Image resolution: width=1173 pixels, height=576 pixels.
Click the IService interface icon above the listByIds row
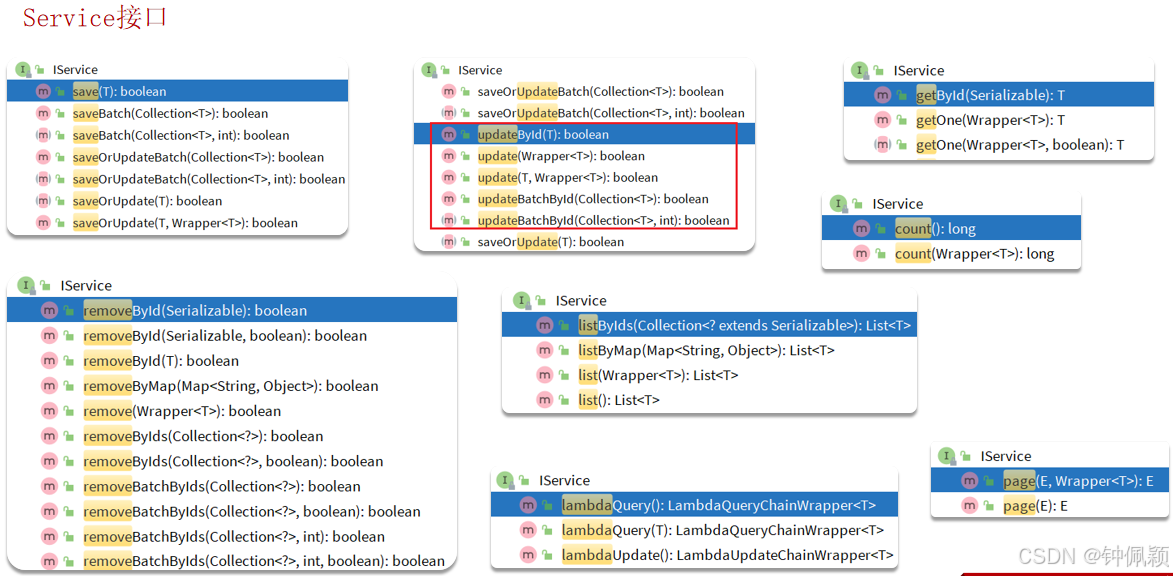pyautogui.click(x=521, y=300)
